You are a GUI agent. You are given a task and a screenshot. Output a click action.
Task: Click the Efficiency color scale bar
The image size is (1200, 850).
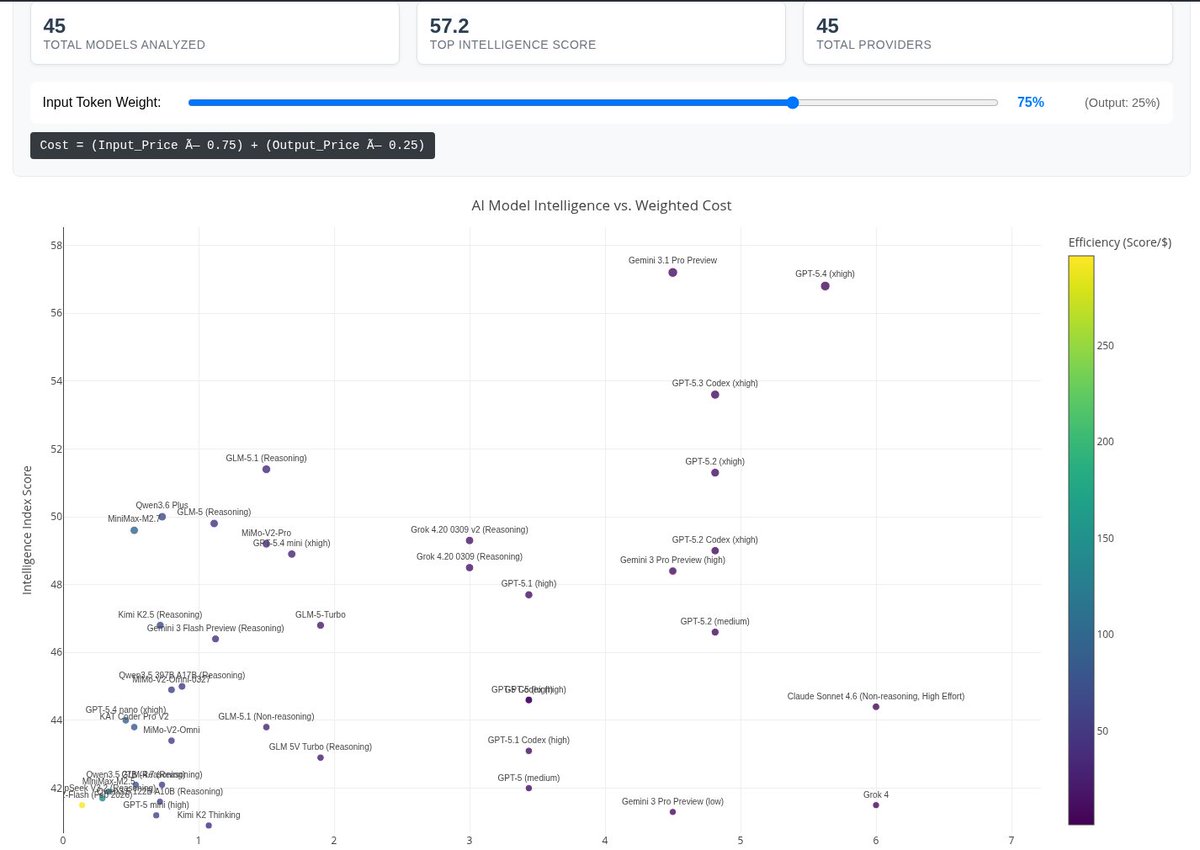tap(1081, 540)
